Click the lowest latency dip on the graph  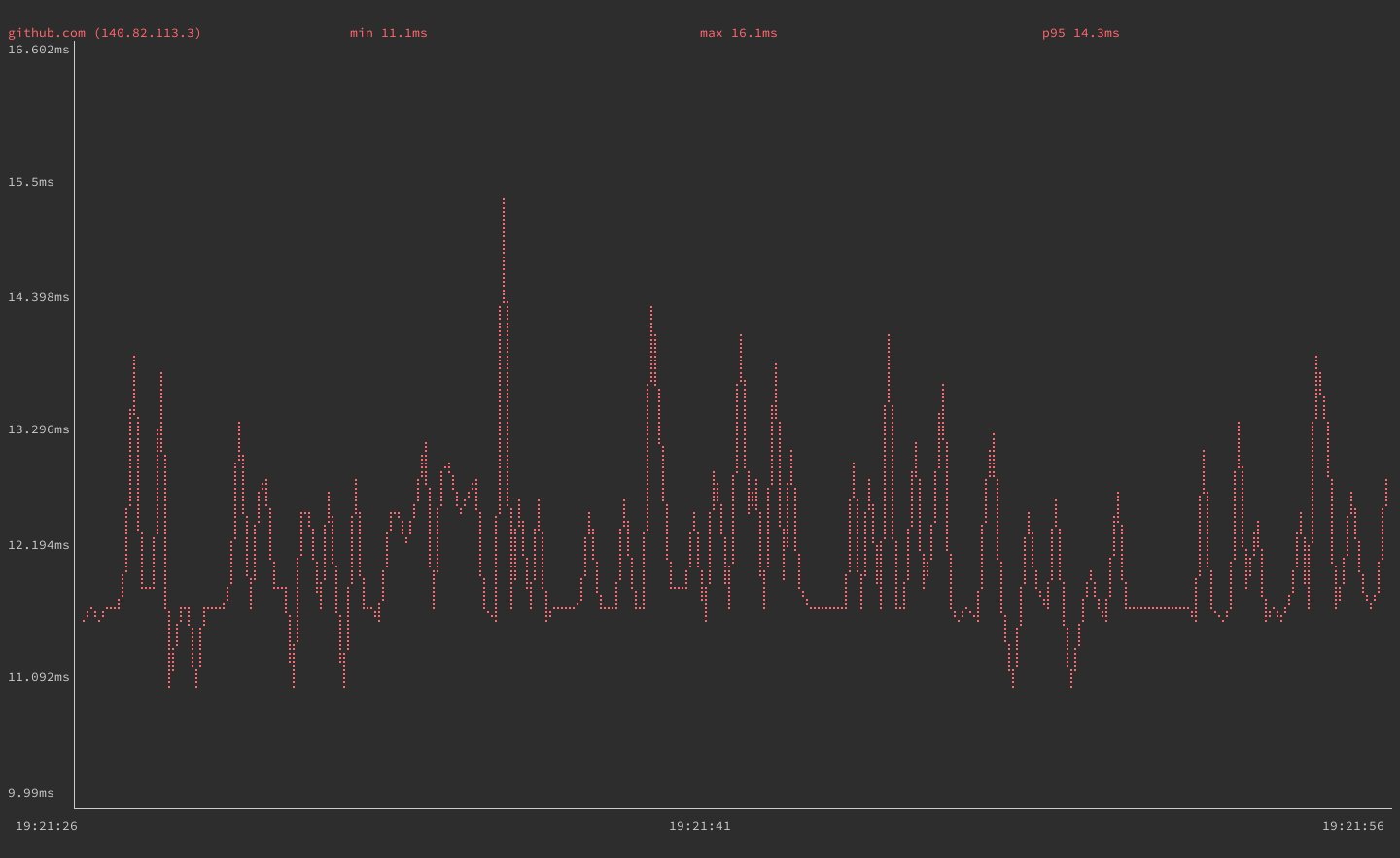[1013, 688]
